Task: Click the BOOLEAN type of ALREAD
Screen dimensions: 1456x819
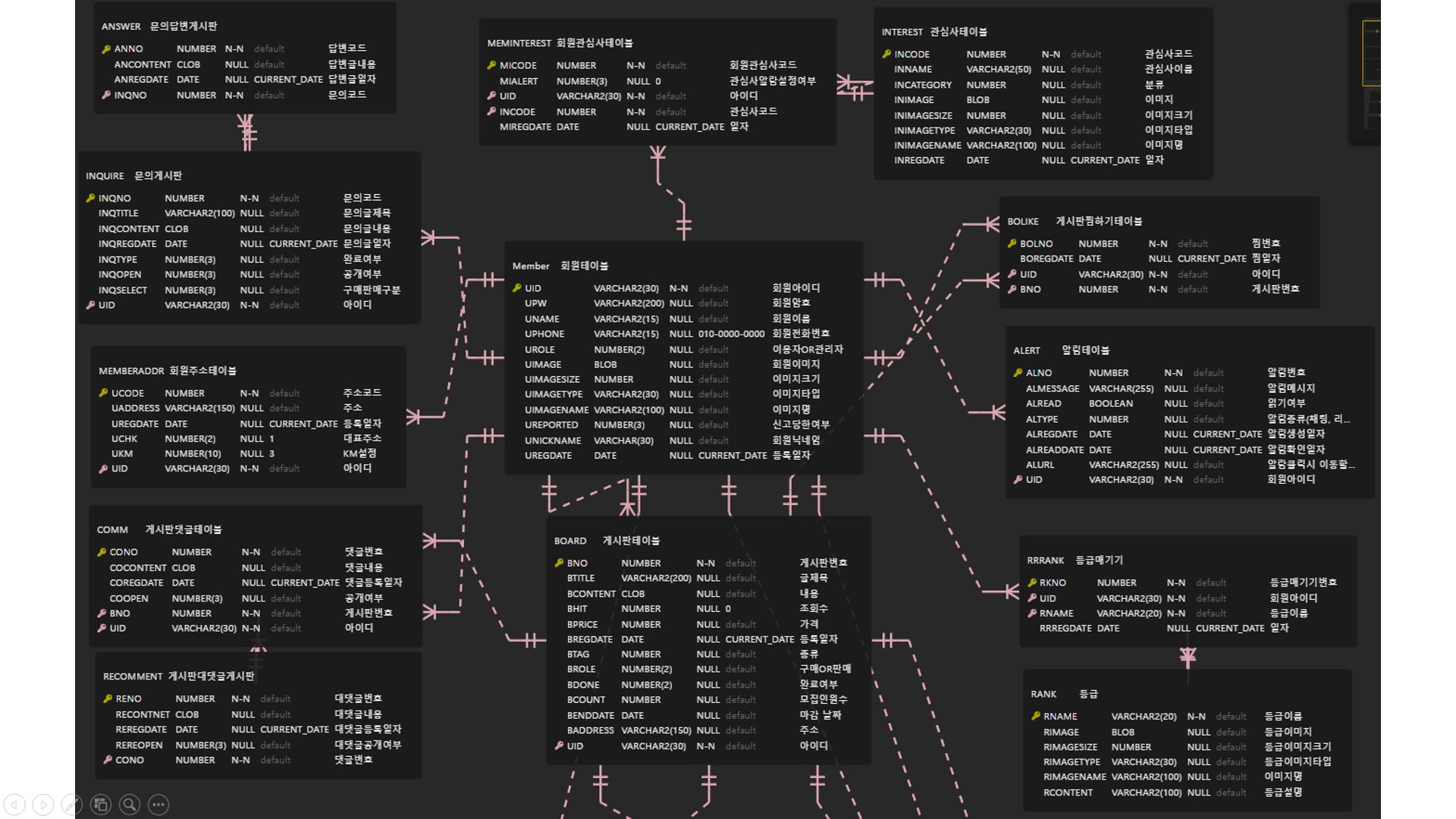Action: [1111, 404]
